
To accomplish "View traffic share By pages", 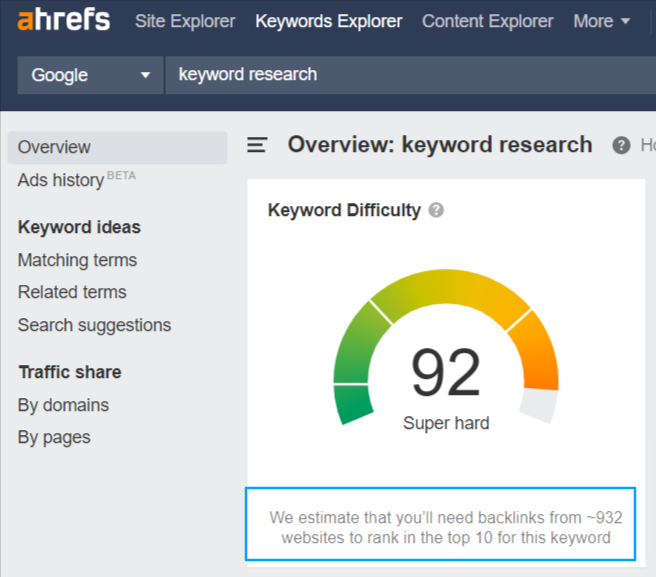I will [x=54, y=438].
